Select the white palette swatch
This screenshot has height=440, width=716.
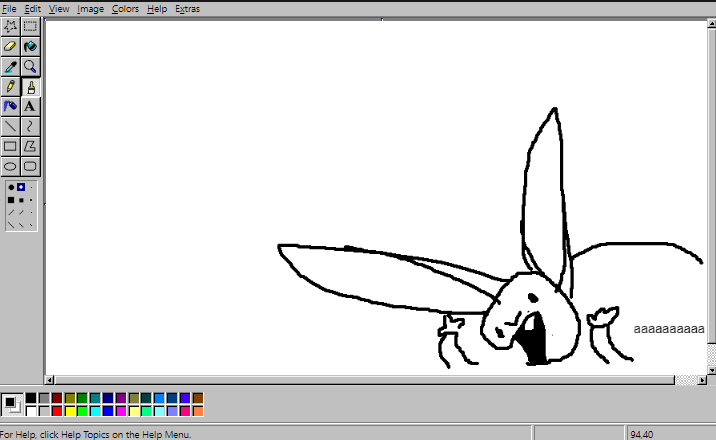tap(31, 411)
